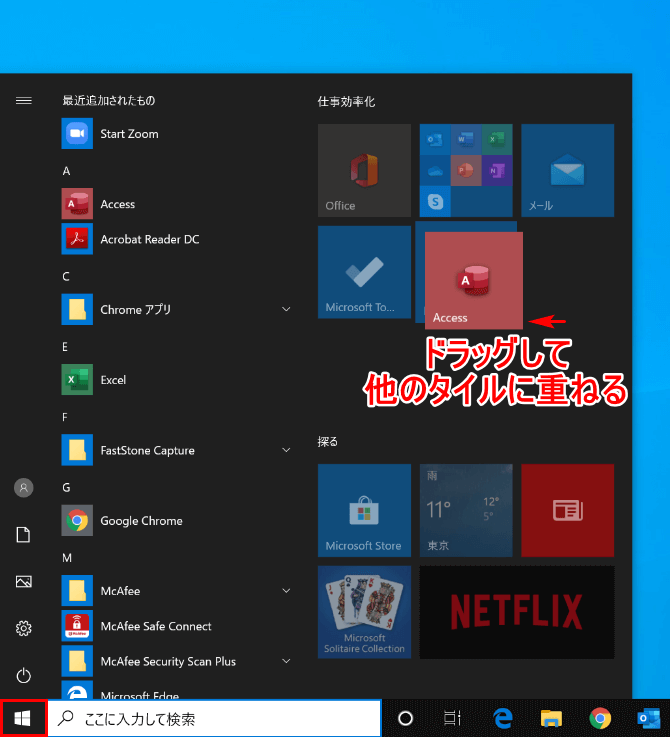The width and height of the screenshot is (670, 737).
Task: Expand the Start menu hamburger
Action: click(24, 101)
